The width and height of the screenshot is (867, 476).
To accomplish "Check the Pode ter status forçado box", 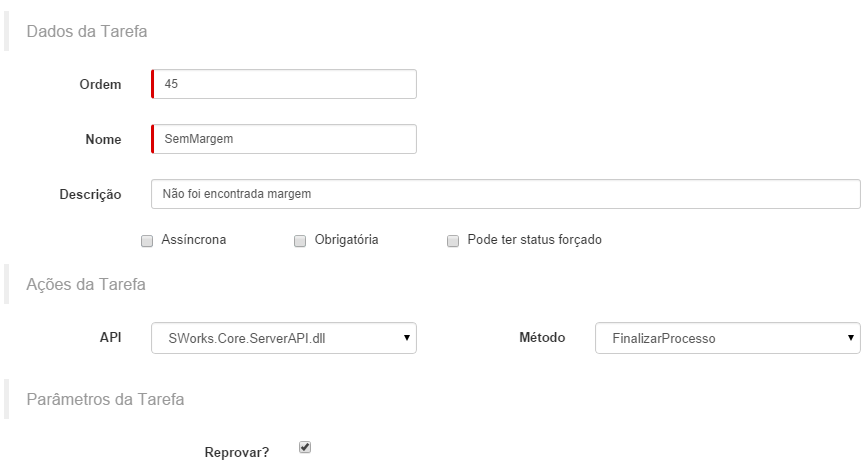I will (x=453, y=241).
